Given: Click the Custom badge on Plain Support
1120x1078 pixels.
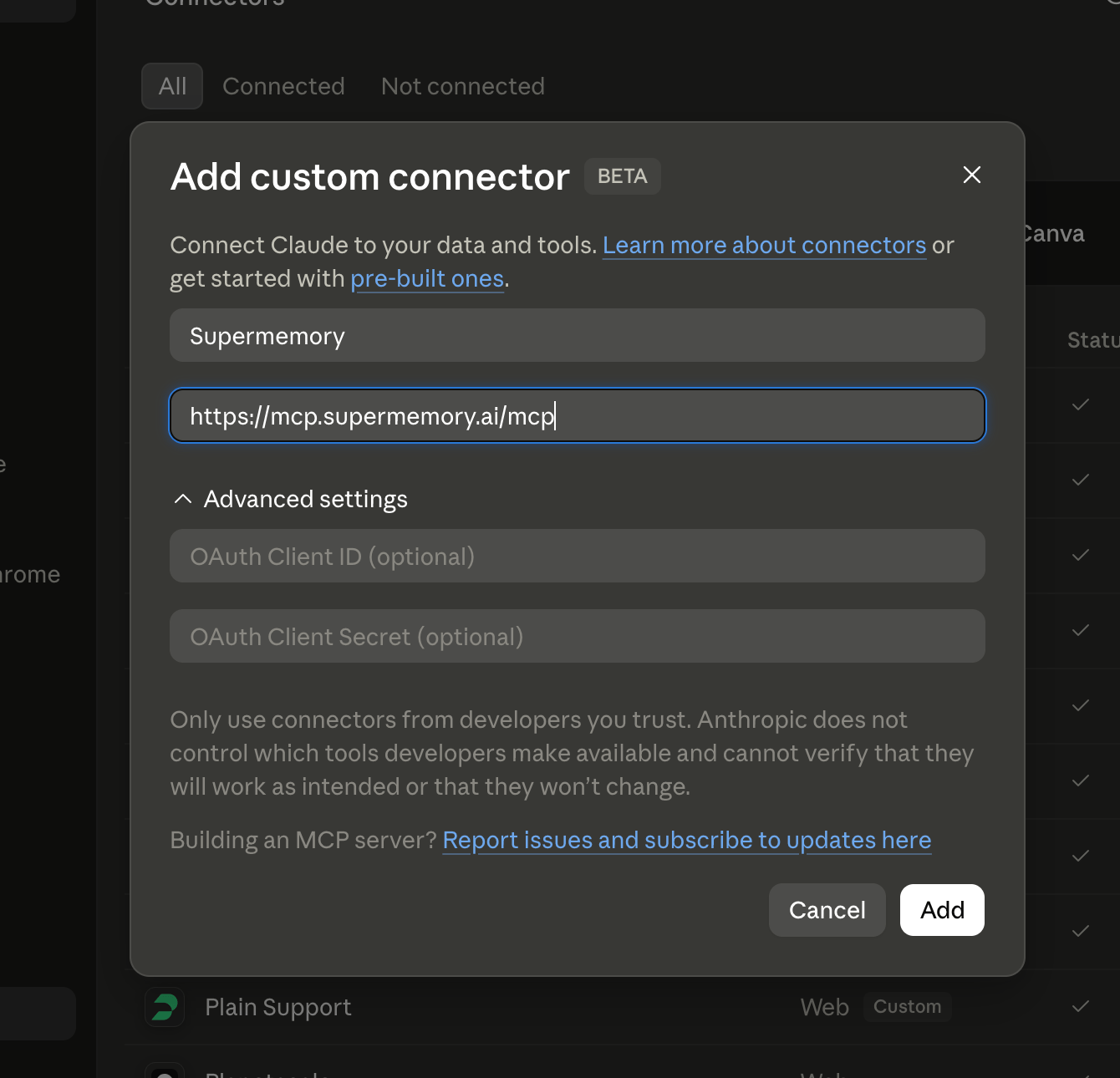Looking at the screenshot, I should (x=907, y=1007).
